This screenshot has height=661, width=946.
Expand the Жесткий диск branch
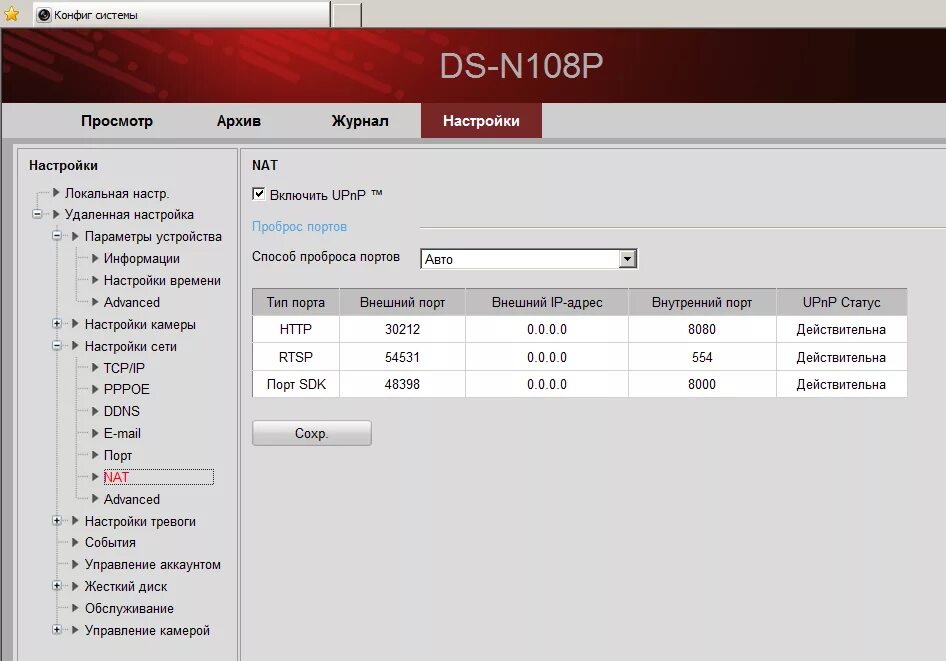pos(57,586)
